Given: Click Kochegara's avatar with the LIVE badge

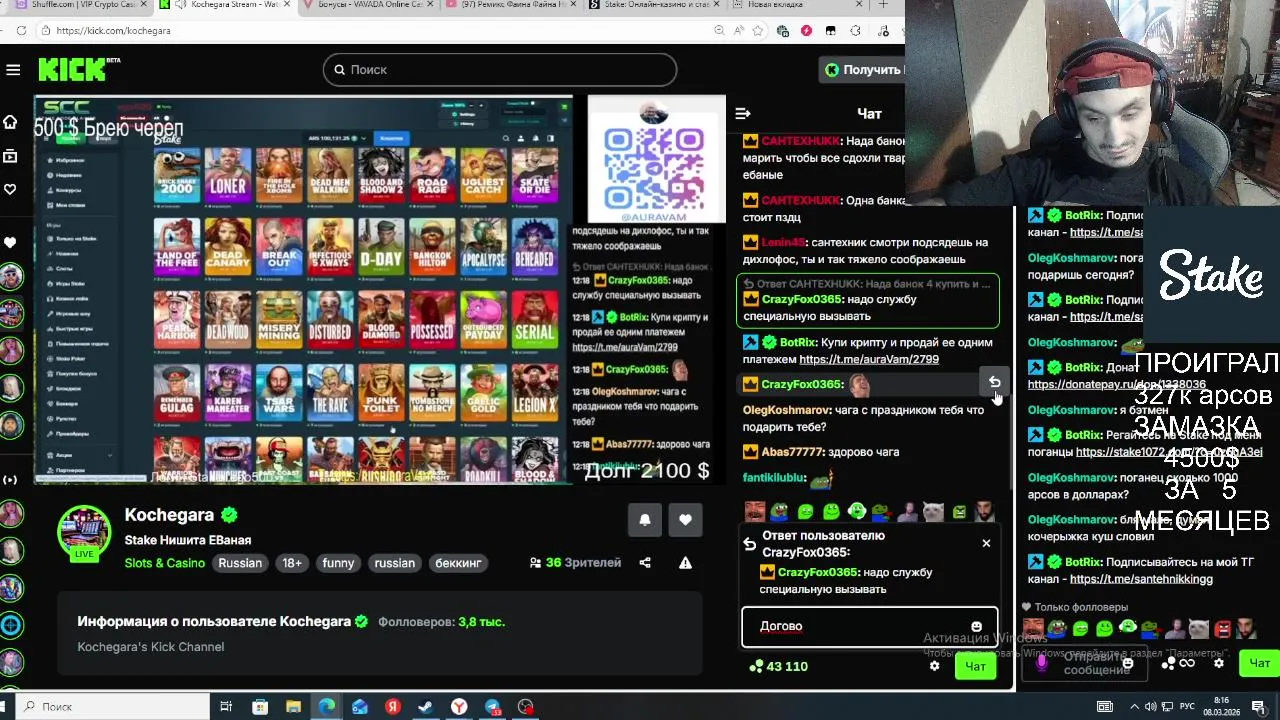Looking at the screenshot, I should click(84, 532).
